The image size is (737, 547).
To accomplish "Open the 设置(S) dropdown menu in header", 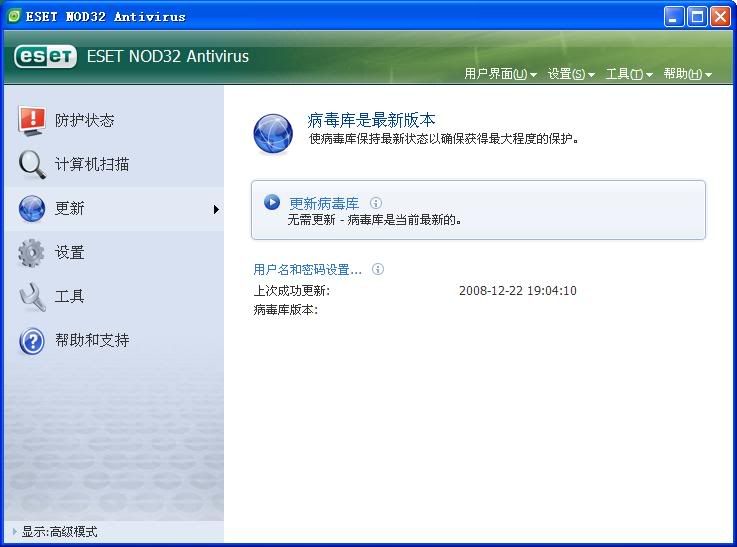I will pyautogui.click(x=571, y=74).
